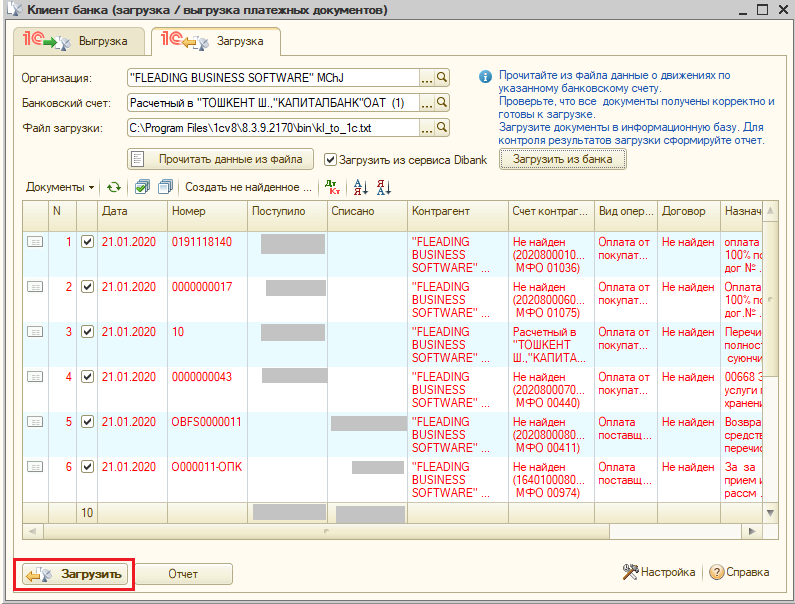The height and width of the screenshot is (604, 795).
Task: Toggle checkbox for row 1
Action: point(87,242)
